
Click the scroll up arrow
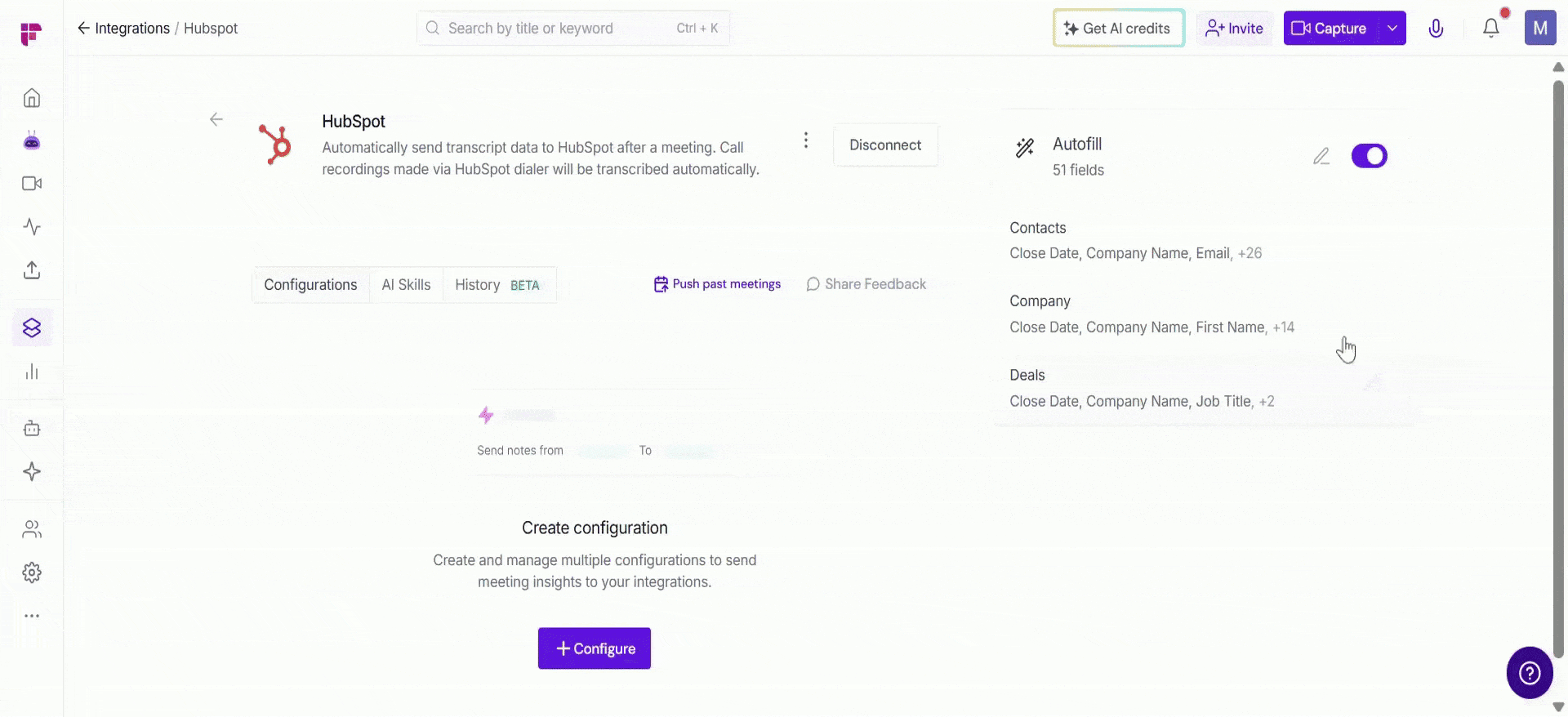tap(1558, 67)
